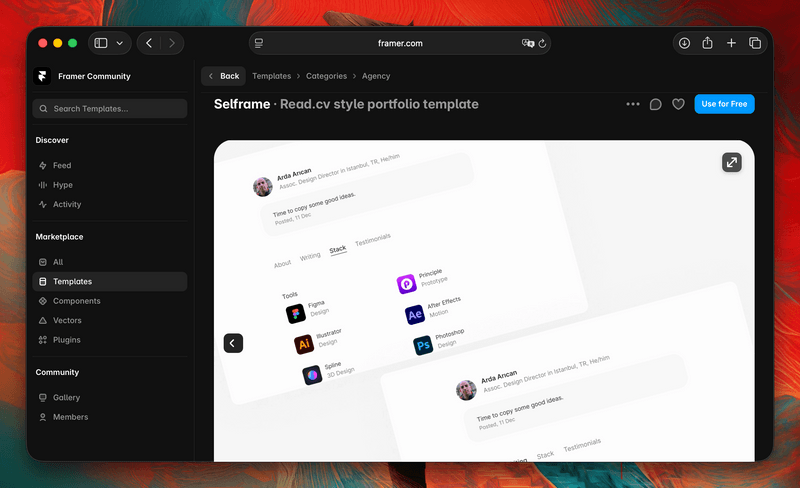Reload the page with refresh icon
This screenshot has width=800, height=488.
click(x=542, y=43)
